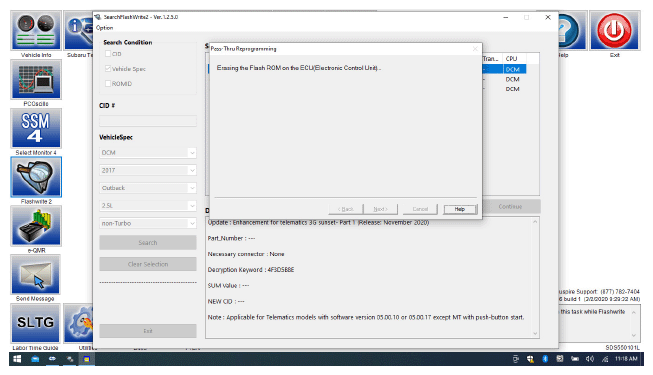Viewport: 653px width, 375px height.
Task: Open the Utilities gear icon
Action: tap(79, 323)
